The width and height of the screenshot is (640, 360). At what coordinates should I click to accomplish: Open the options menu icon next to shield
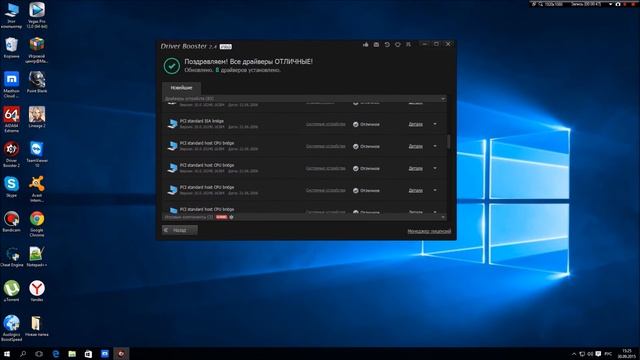point(408,44)
